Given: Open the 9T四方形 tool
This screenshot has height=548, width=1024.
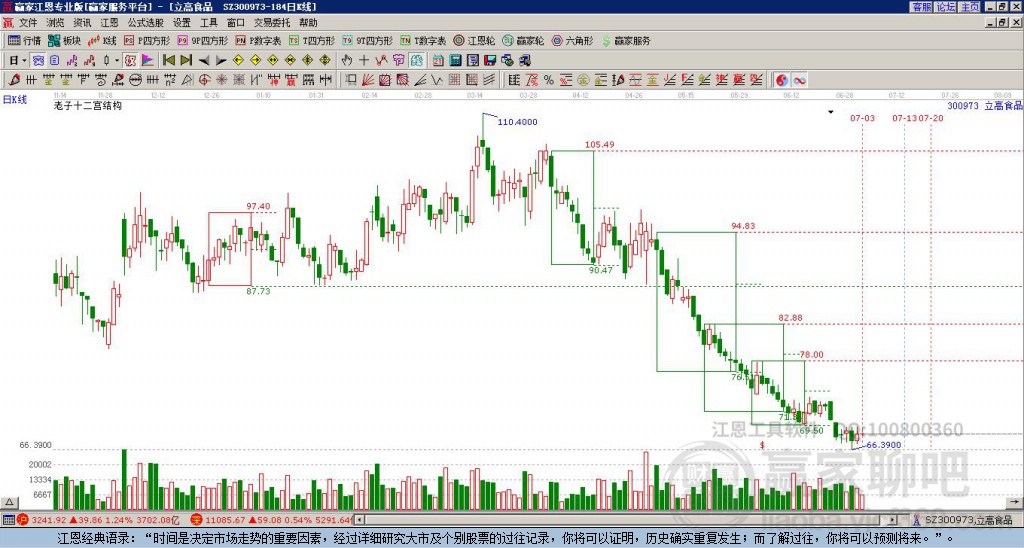Looking at the screenshot, I should click(x=368, y=40).
